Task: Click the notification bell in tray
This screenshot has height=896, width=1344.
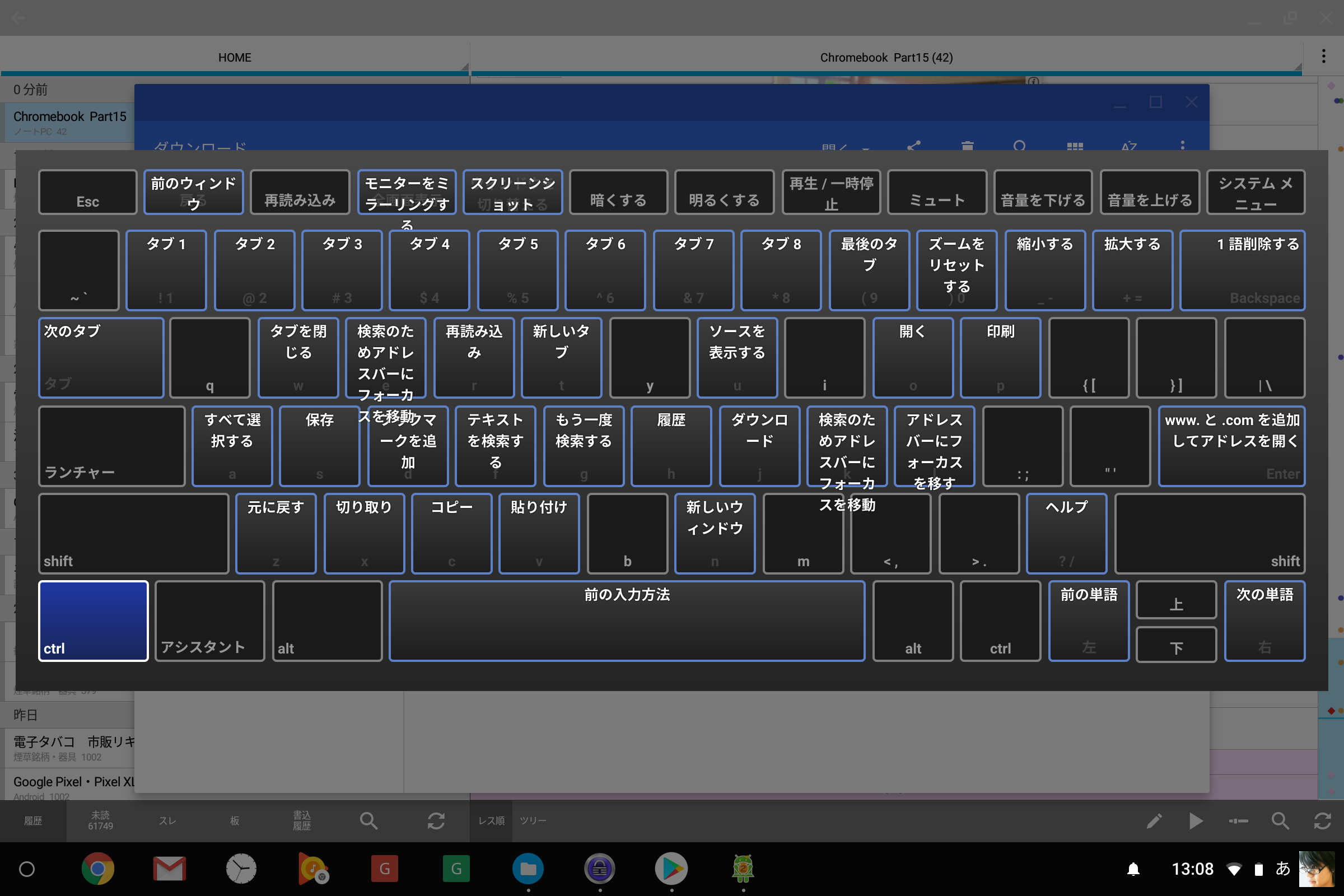Action: (x=1133, y=869)
